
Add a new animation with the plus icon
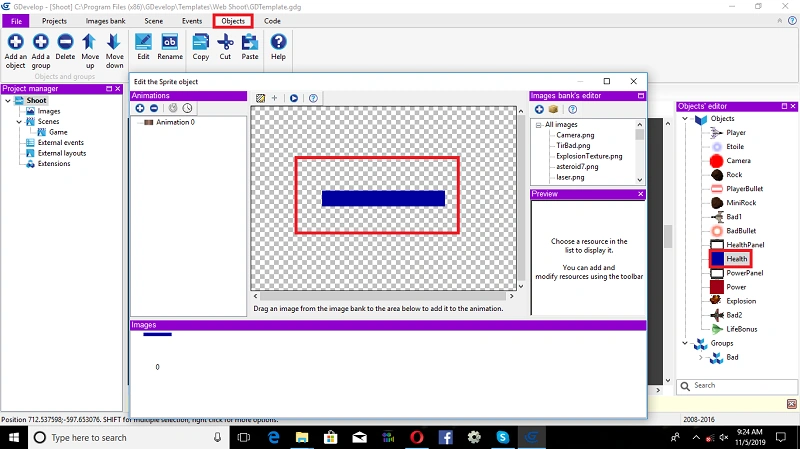click(140, 108)
